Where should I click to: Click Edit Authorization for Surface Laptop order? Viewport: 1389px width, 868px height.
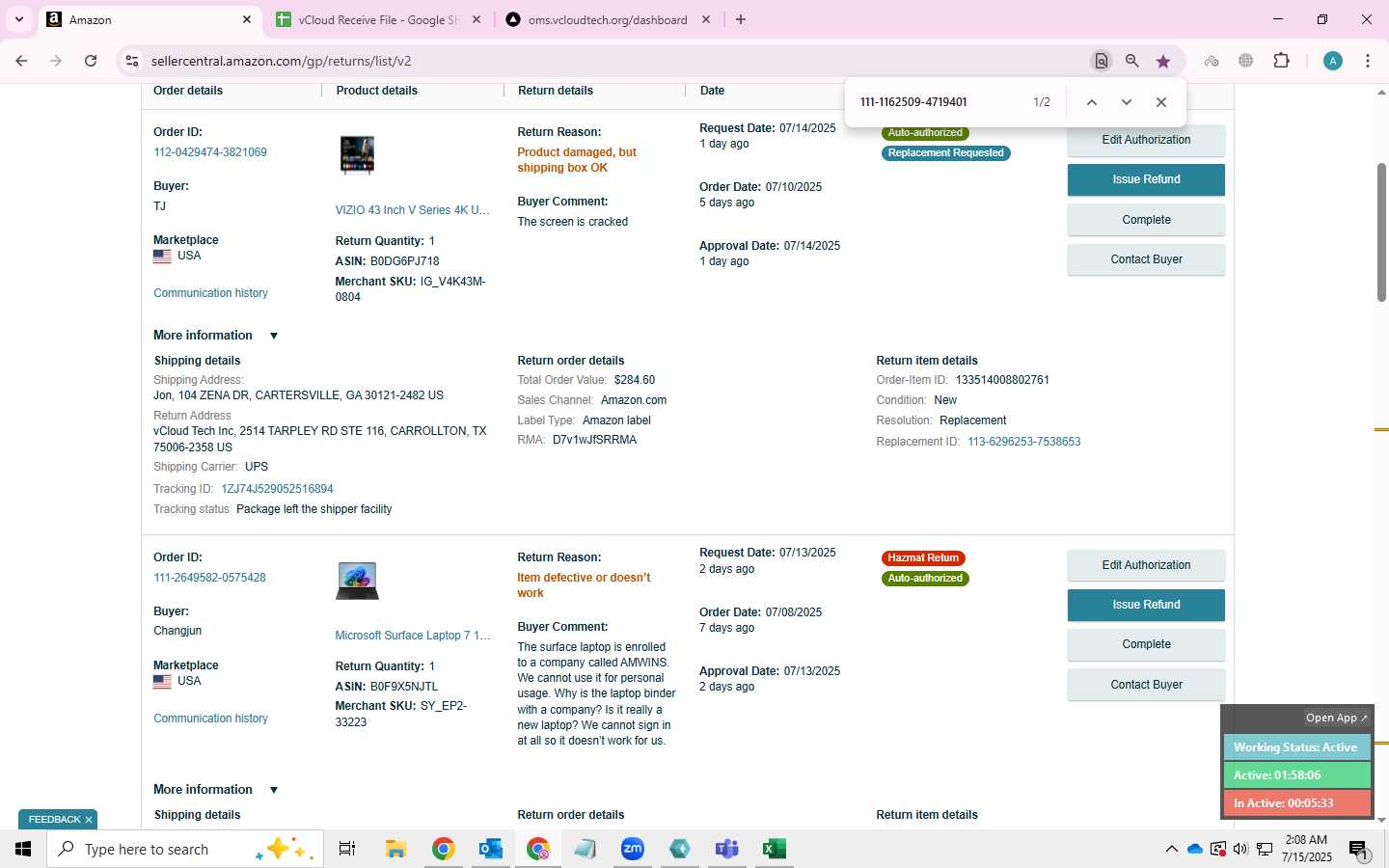1146,565
